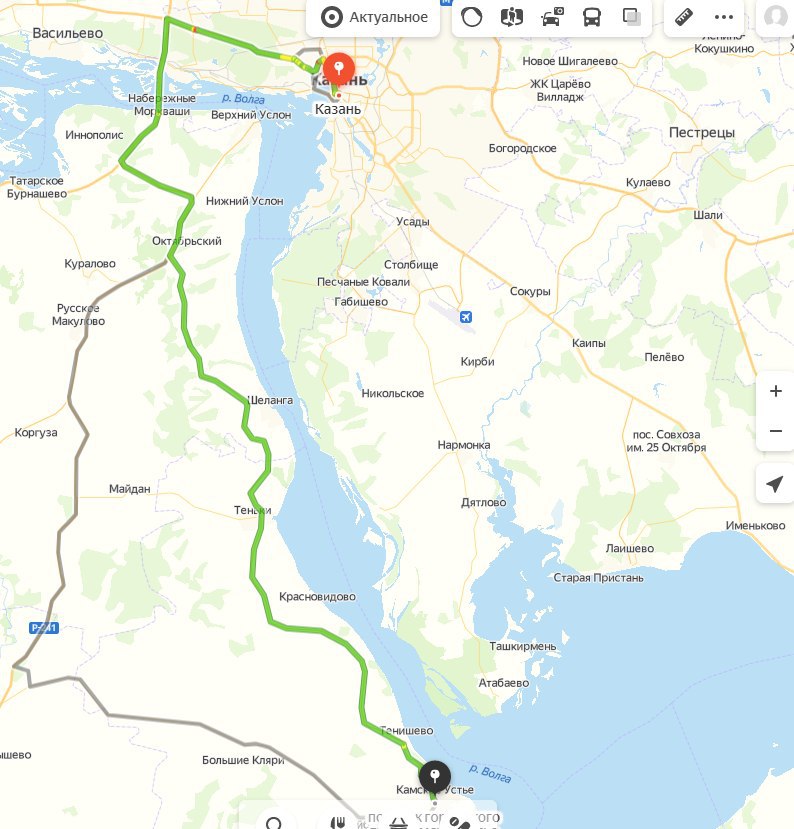Click the Актуальное button
Image resolution: width=794 pixels, height=829 pixels.
pyautogui.click(x=373, y=17)
